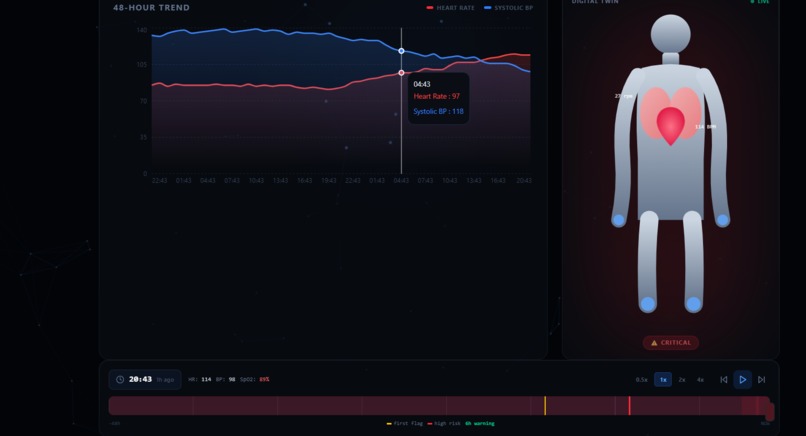Click the 'Systolic BP : 118' tooltip value
This screenshot has height=436, width=806.
click(438, 111)
